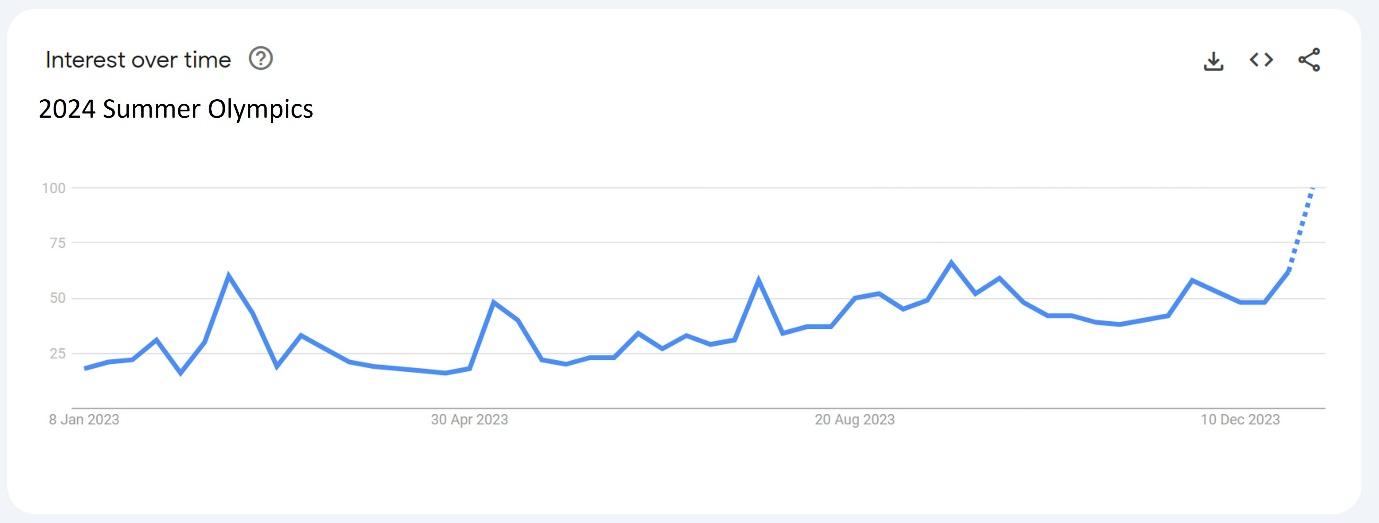Click the 25 y-axis label
1379x523 pixels.
point(57,353)
